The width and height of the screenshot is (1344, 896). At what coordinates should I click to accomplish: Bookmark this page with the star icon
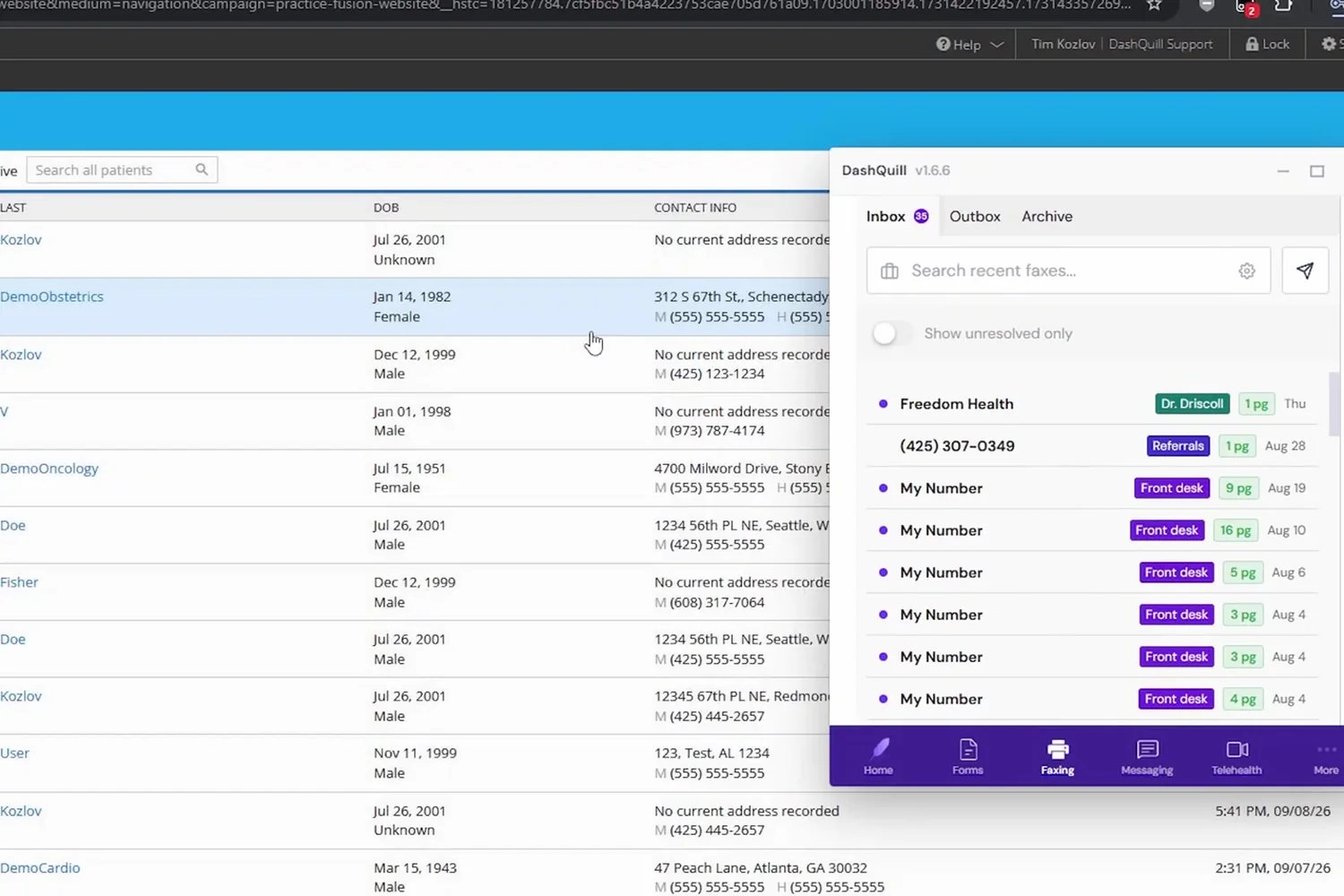click(x=1154, y=5)
